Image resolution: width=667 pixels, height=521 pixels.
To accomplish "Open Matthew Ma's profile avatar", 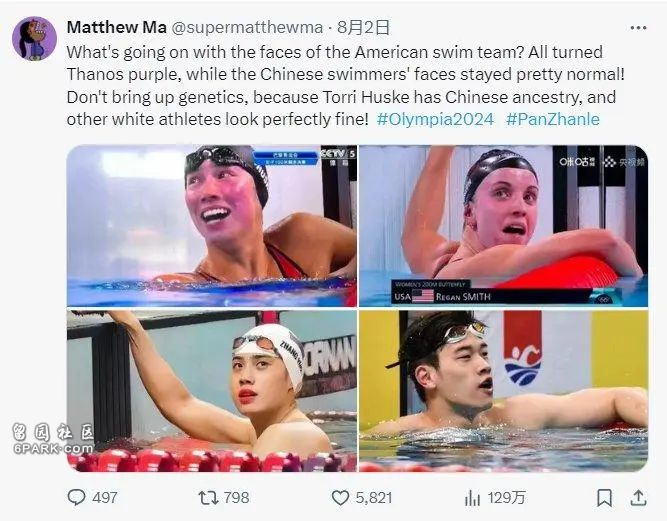I will pyautogui.click(x=34, y=39).
